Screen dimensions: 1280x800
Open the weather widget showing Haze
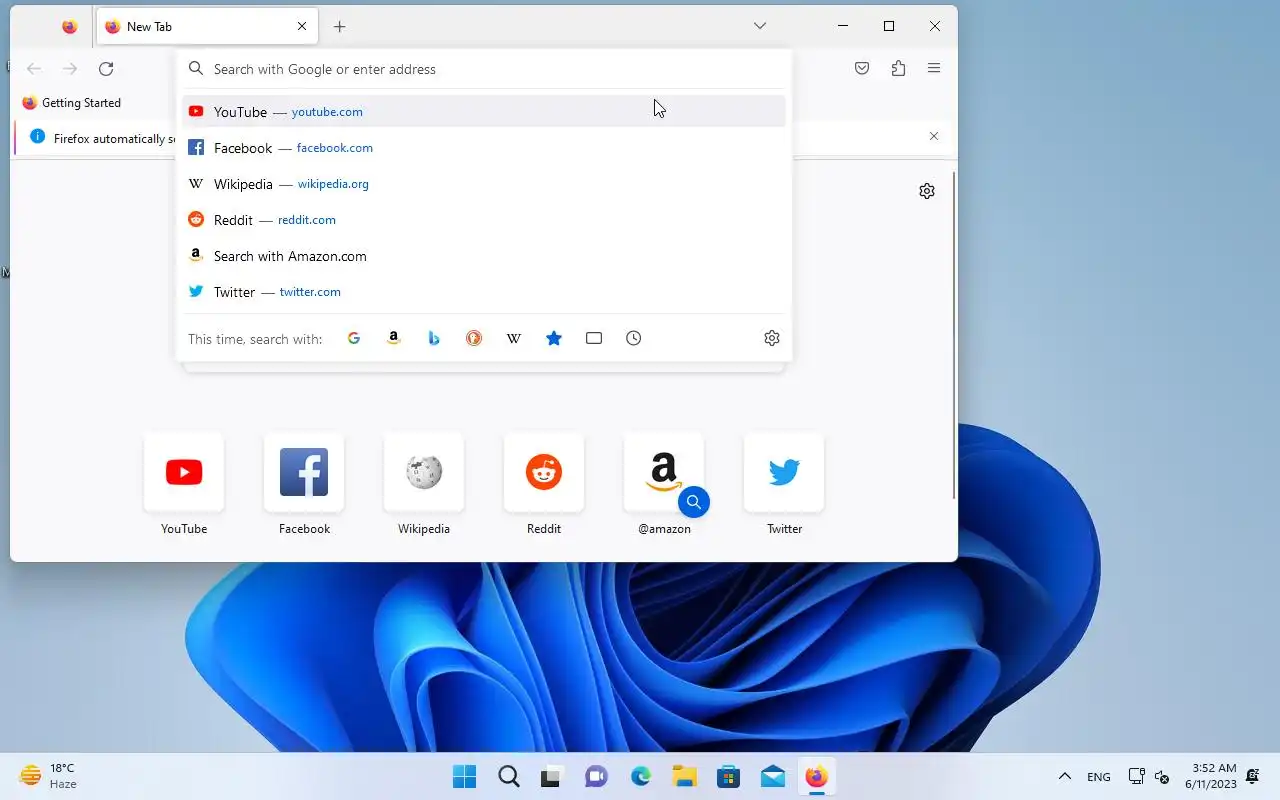pos(50,776)
